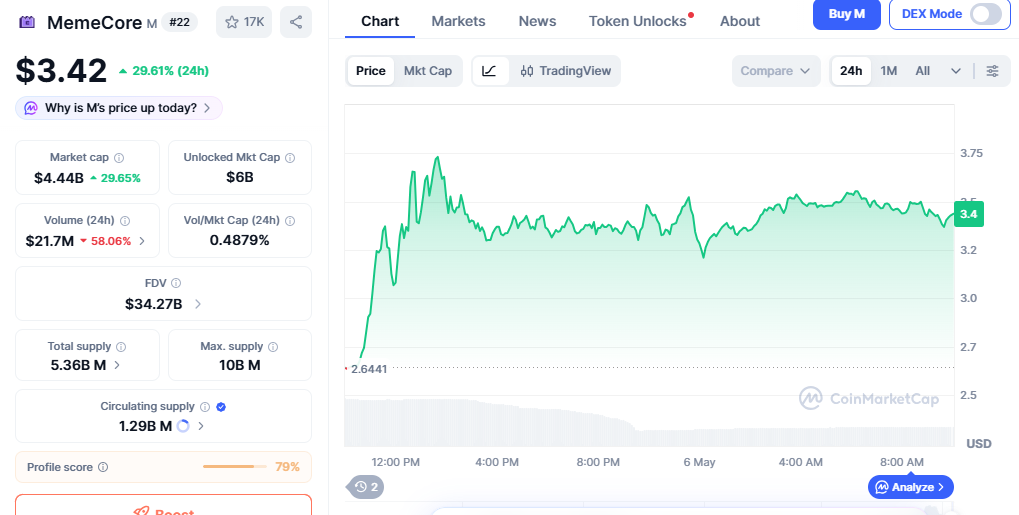Expand Total supply details chevron

117,365
